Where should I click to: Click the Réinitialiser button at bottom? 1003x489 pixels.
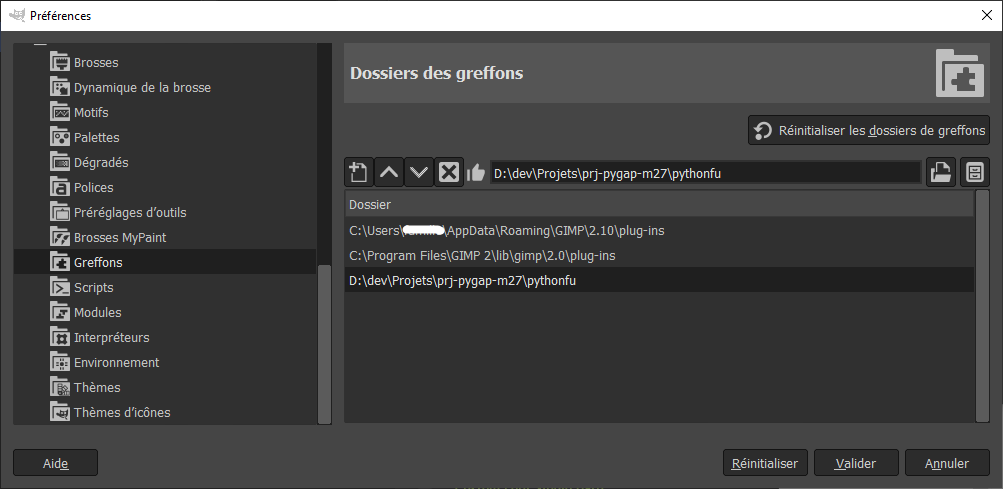(765, 463)
